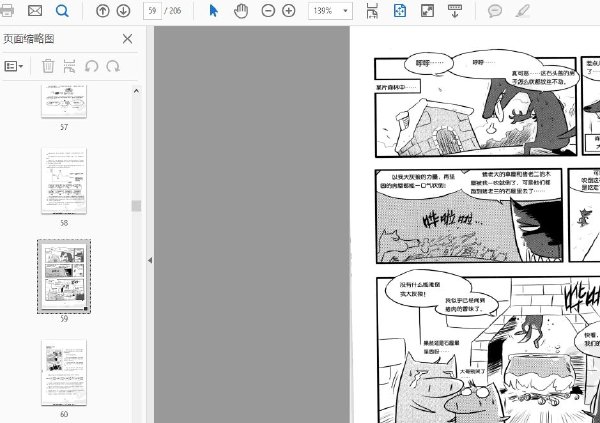The image size is (600, 423).
Task: Collapse the navigation pane with left arrow
Action: coord(150,260)
